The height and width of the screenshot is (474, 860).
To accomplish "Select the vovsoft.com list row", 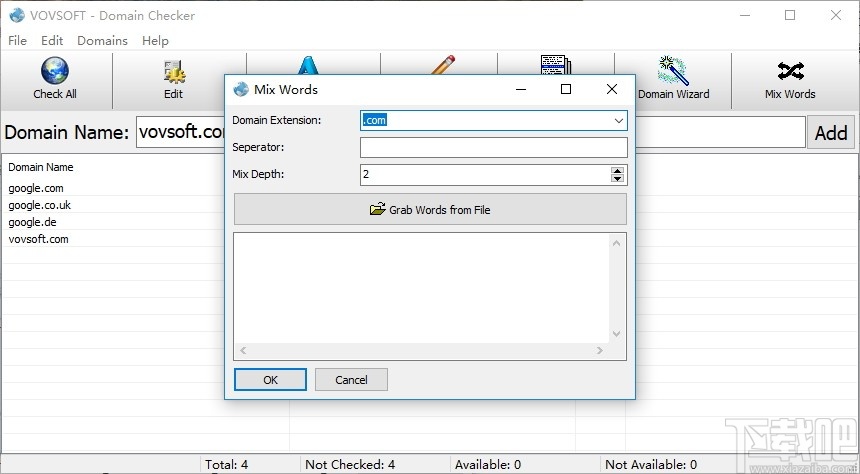I will [x=38, y=239].
